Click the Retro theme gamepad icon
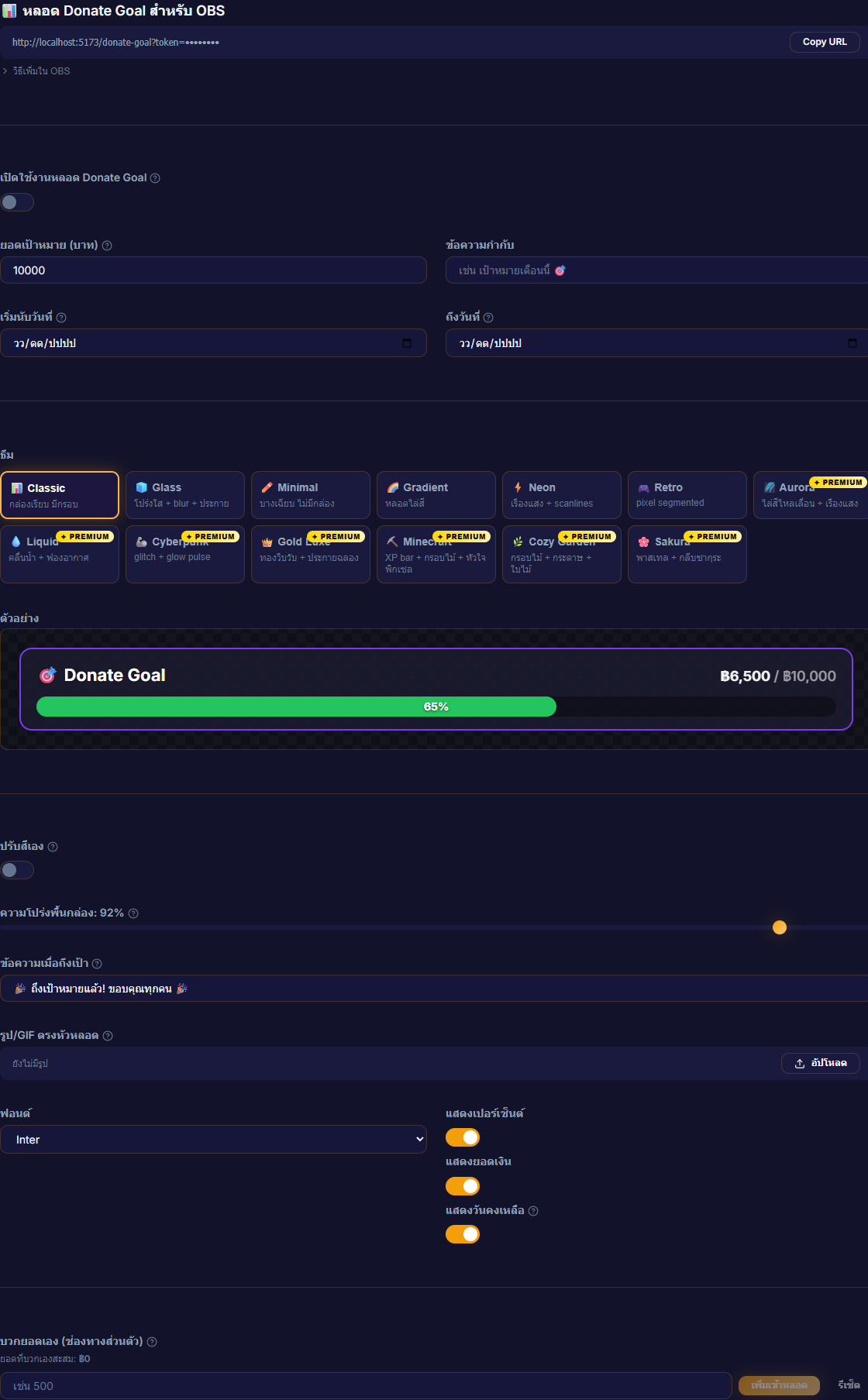Viewport: 868px width, 1400px height. coord(643,487)
